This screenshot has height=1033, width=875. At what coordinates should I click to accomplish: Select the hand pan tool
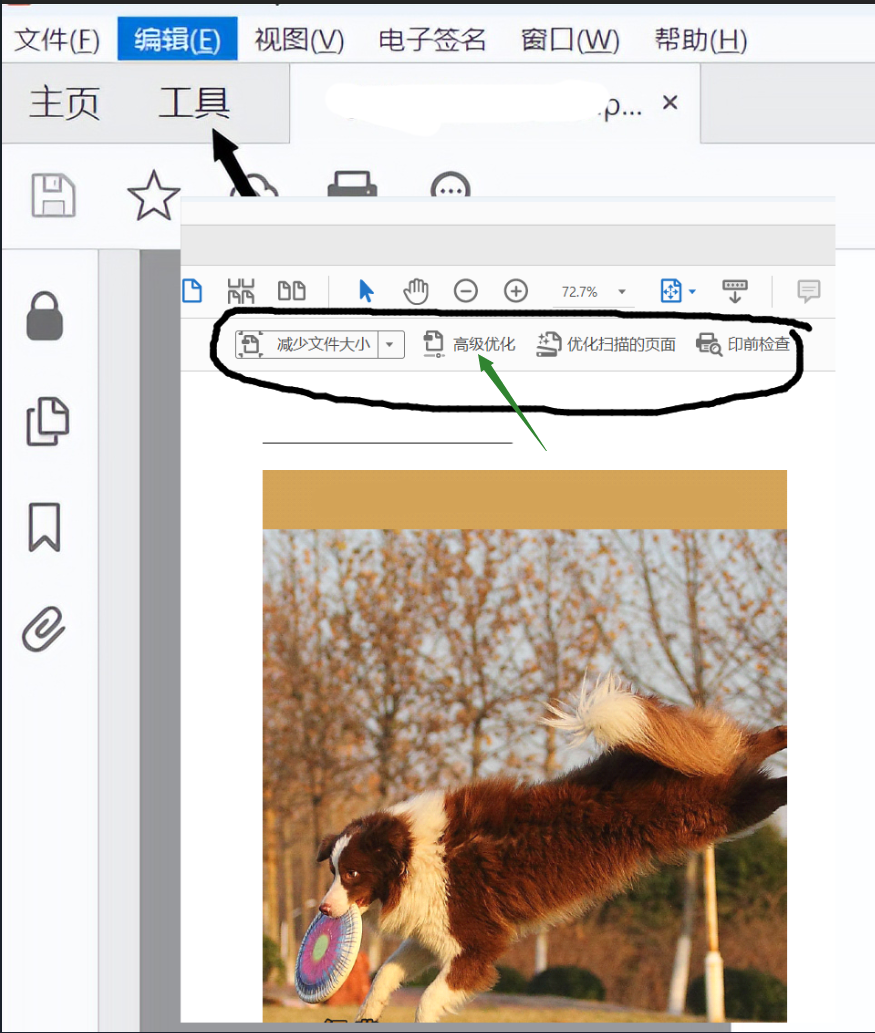416,291
